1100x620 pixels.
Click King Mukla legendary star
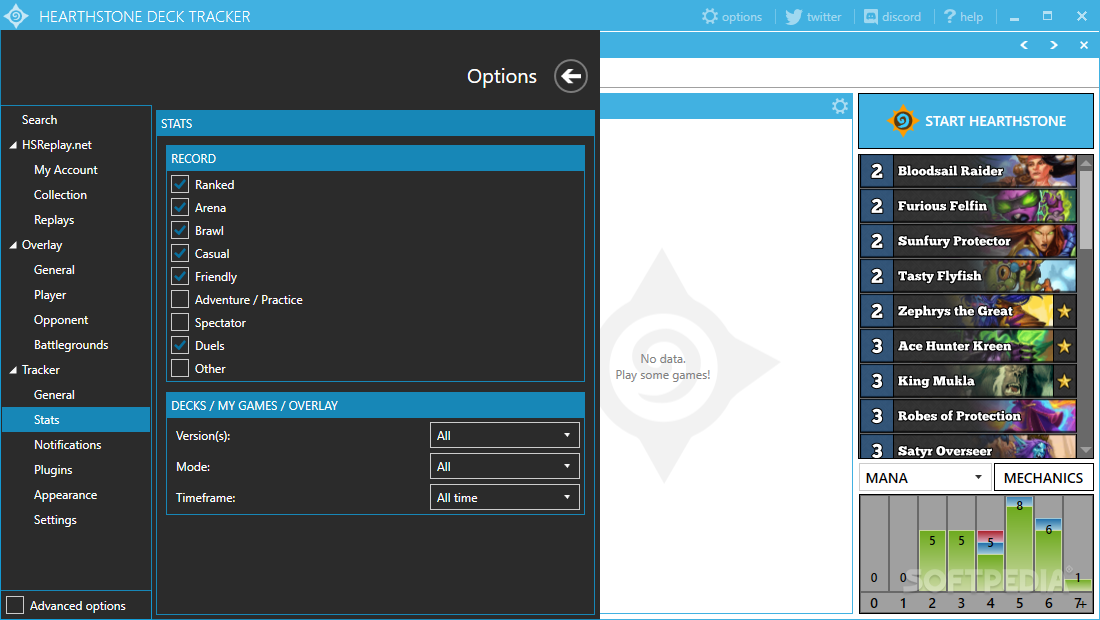tap(1064, 381)
